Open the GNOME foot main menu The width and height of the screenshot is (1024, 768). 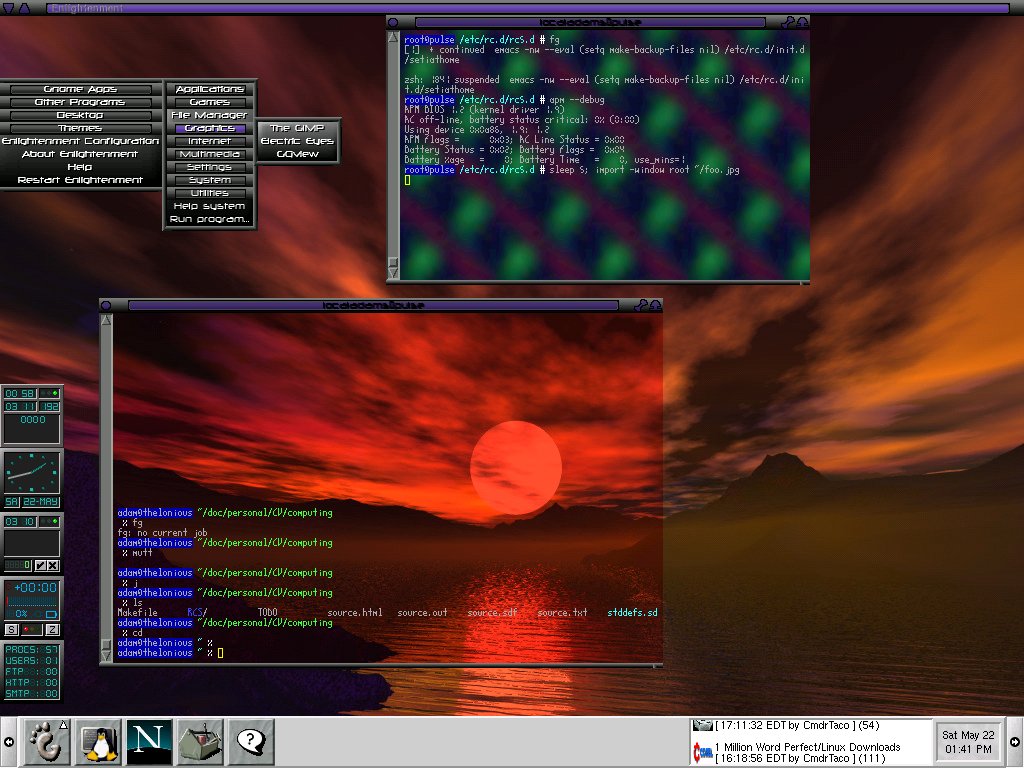tap(46, 742)
